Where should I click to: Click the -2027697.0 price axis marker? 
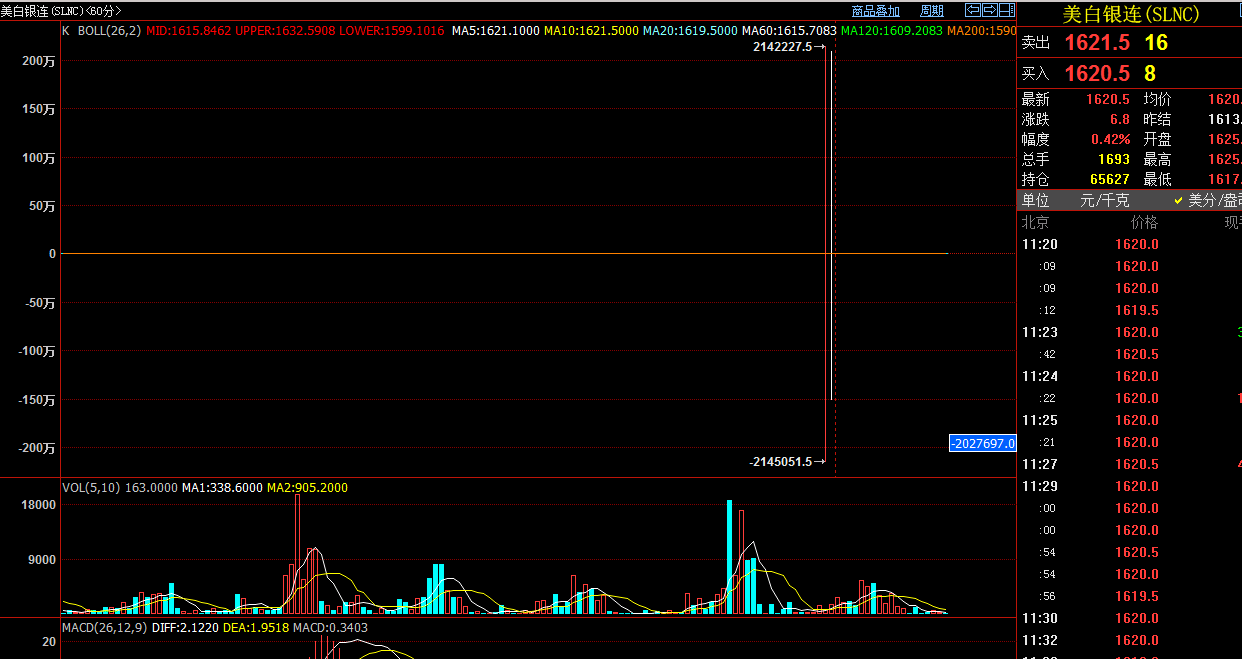point(982,443)
